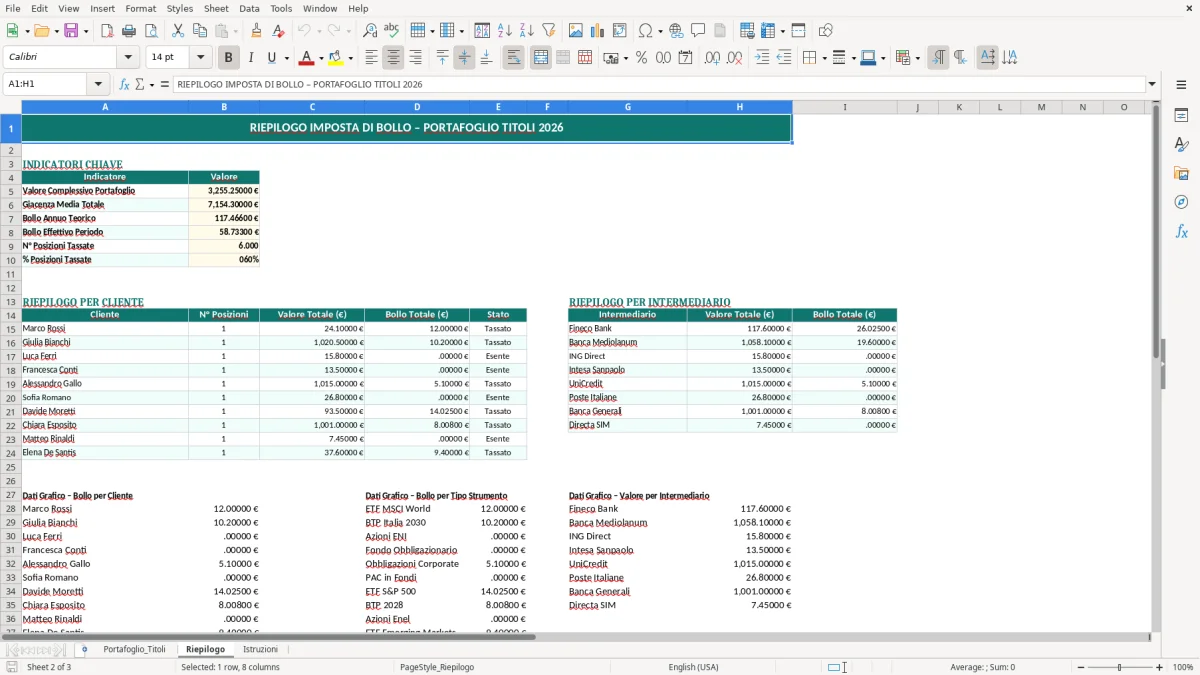The height and width of the screenshot is (675, 1200).
Task: Open Font Color dropdown arrow
Action: (322, 58)
